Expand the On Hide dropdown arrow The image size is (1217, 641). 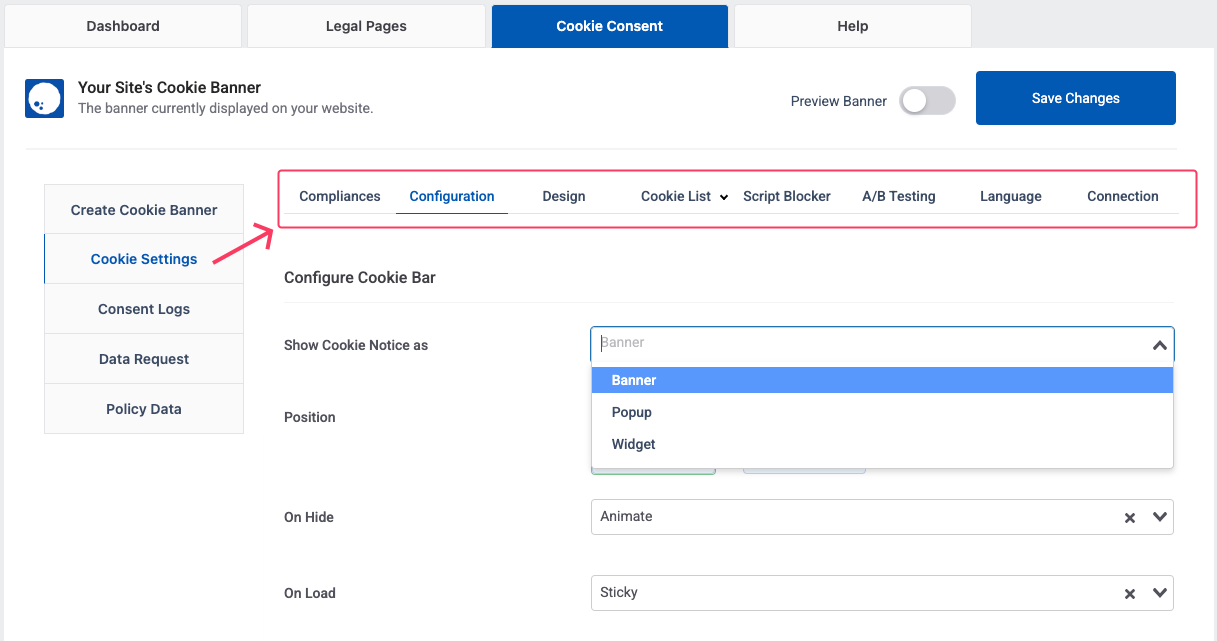(x=1160, y=517)
